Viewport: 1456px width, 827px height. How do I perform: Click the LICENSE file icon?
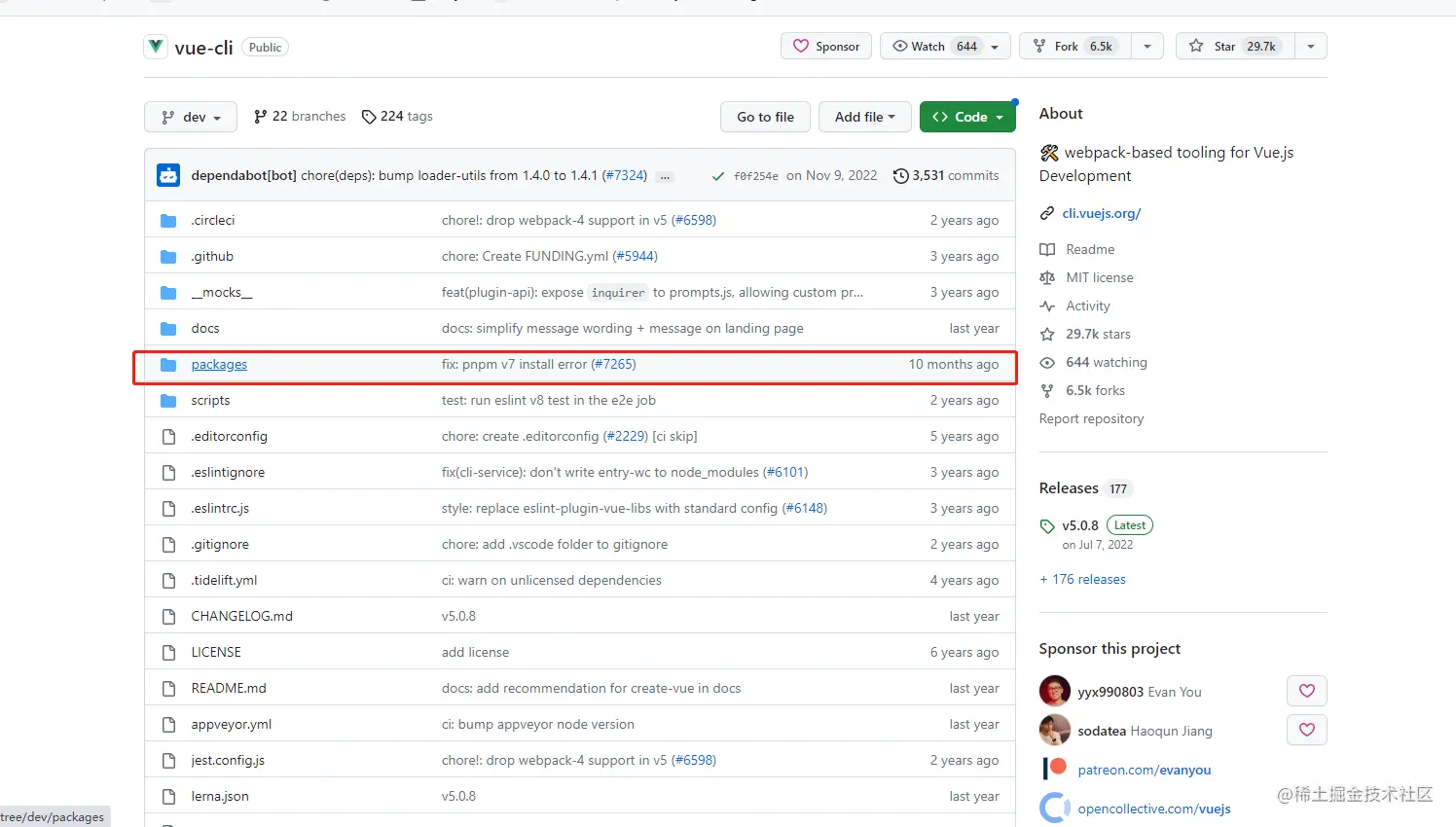168,653
